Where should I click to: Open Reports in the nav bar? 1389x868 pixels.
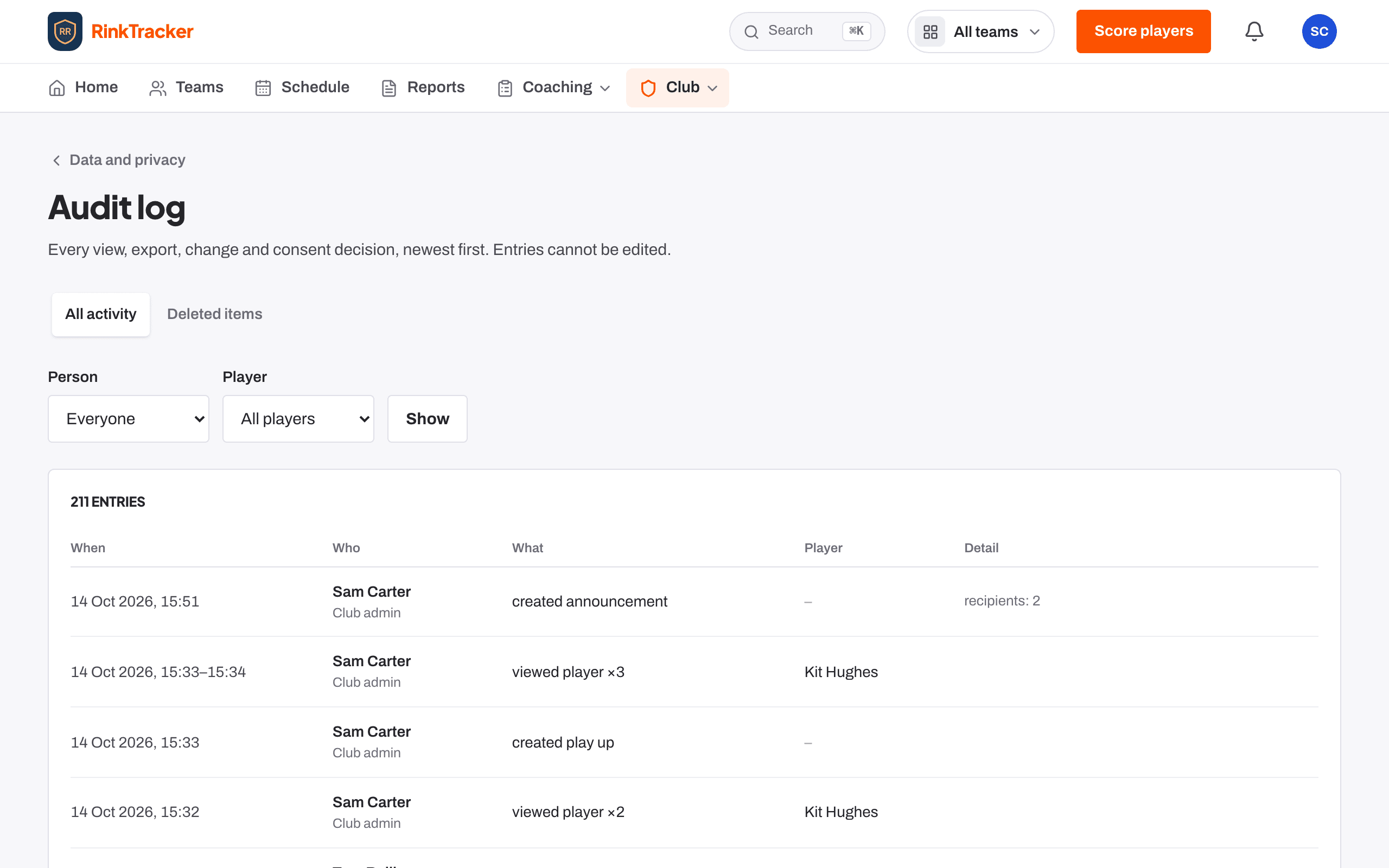pyautogui.click(x=423, y=87)
